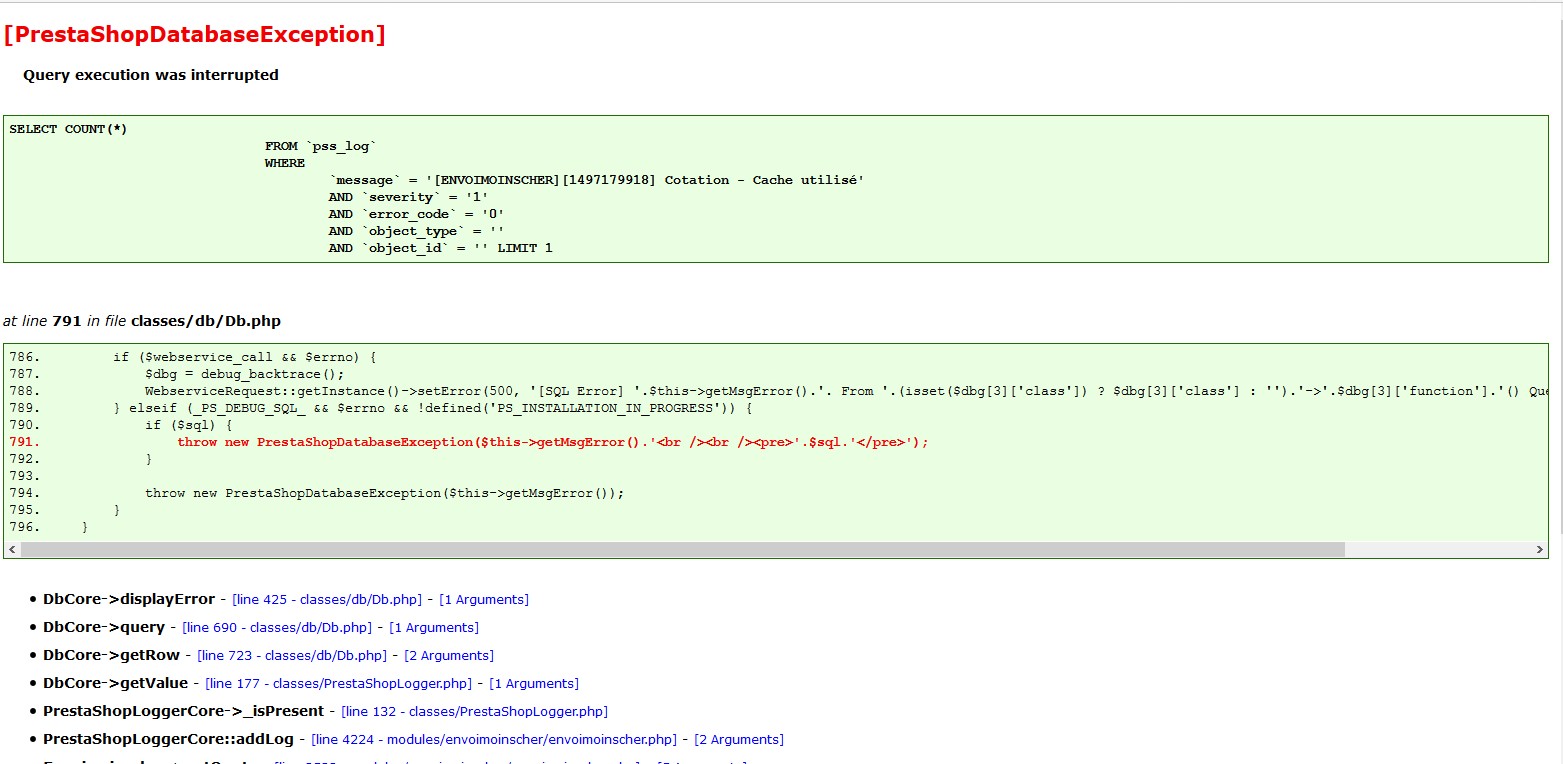Click the "PrestaShopLoggerCore::addLog" stack trace entry
Image resolution: width=1563 pixels, height=764 pixels.
(169, 740)
